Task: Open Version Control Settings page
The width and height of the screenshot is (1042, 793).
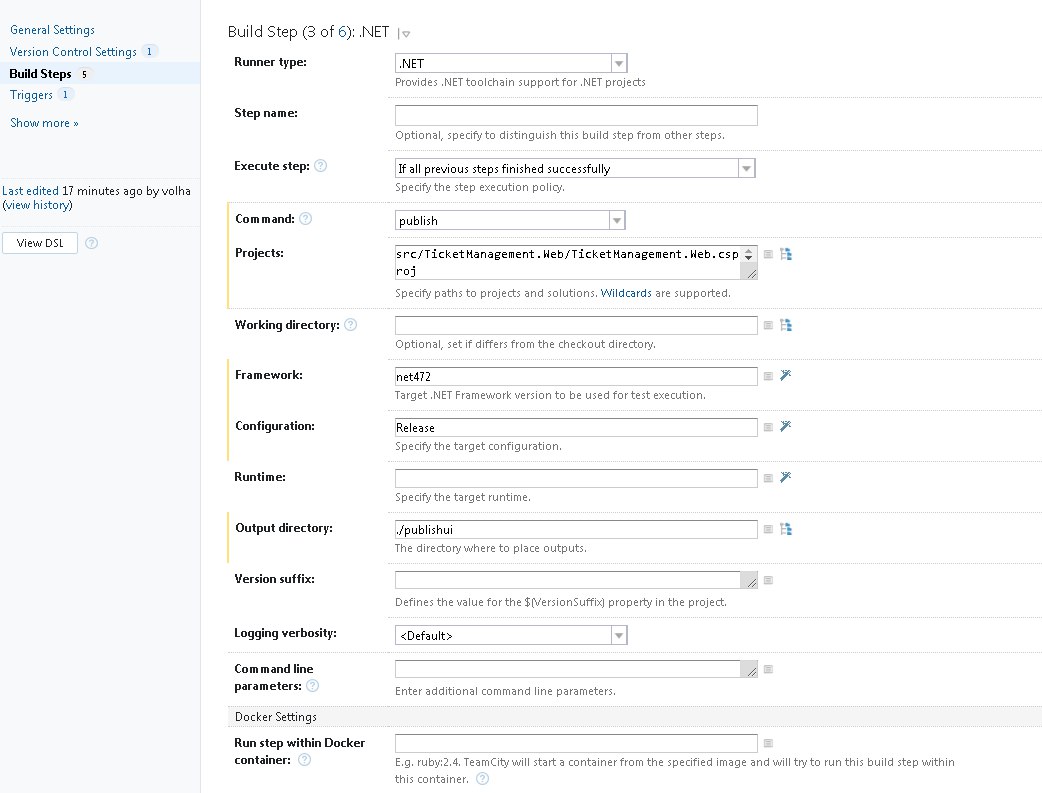Action: pos(73,52)
